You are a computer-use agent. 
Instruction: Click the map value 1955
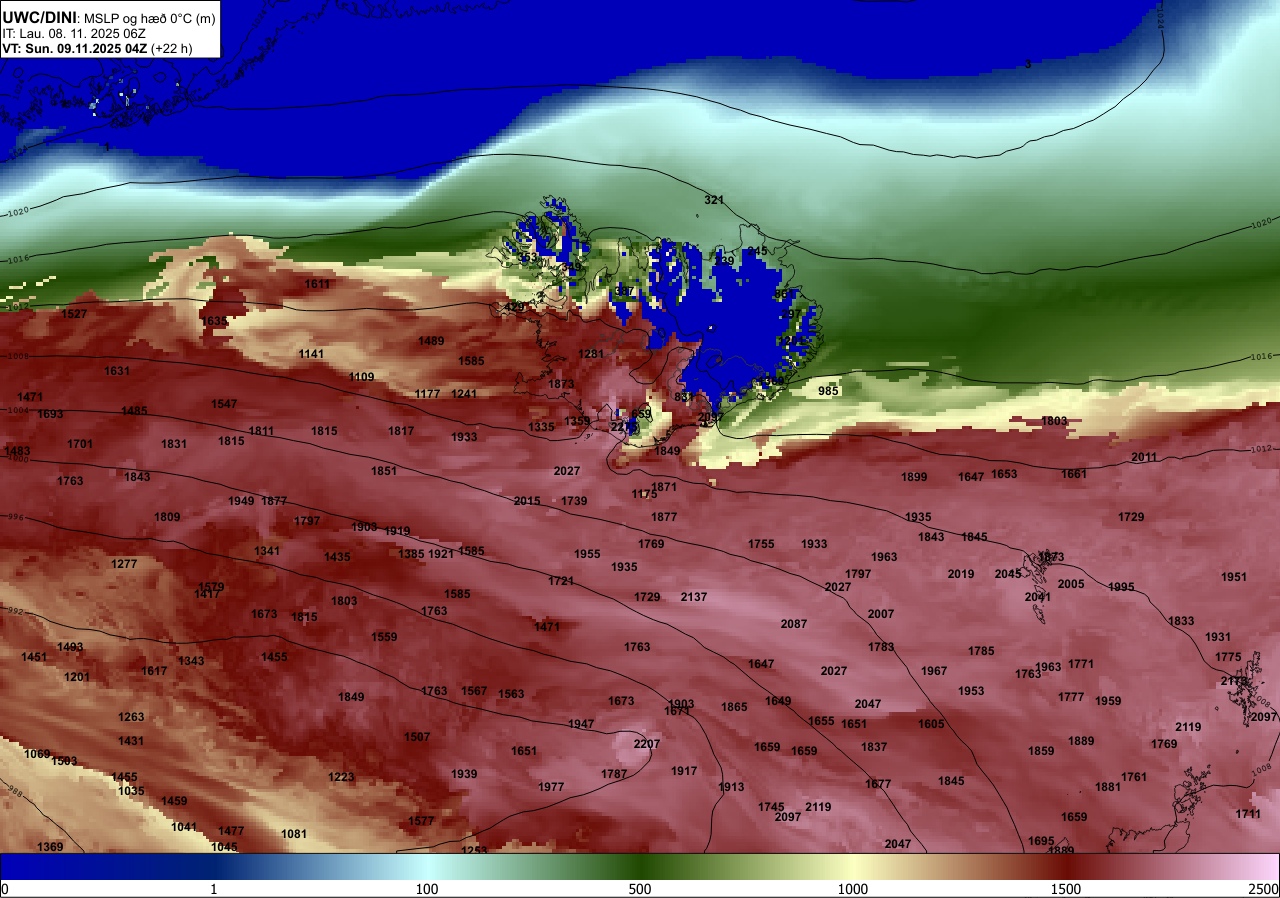(587, 554)
